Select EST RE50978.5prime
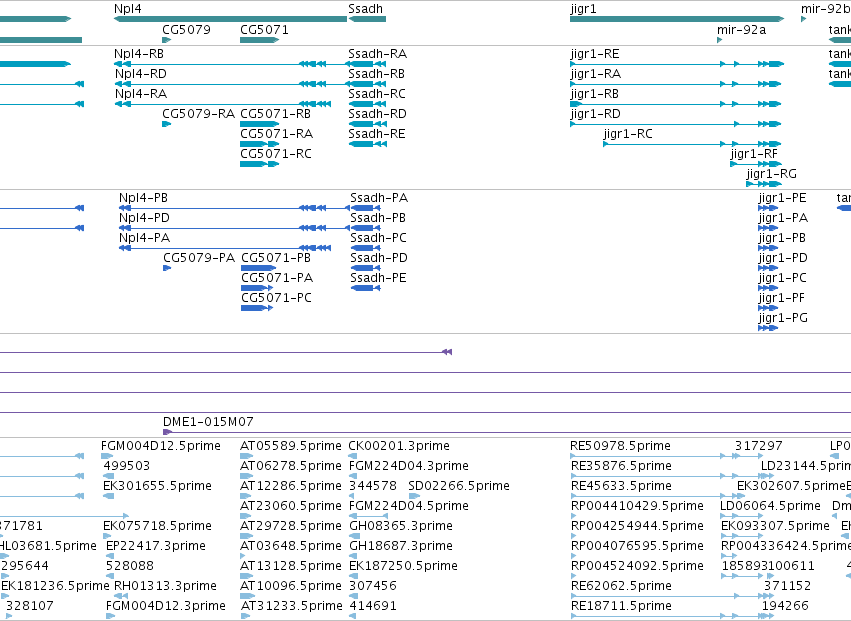 click(x=620, y=446)
